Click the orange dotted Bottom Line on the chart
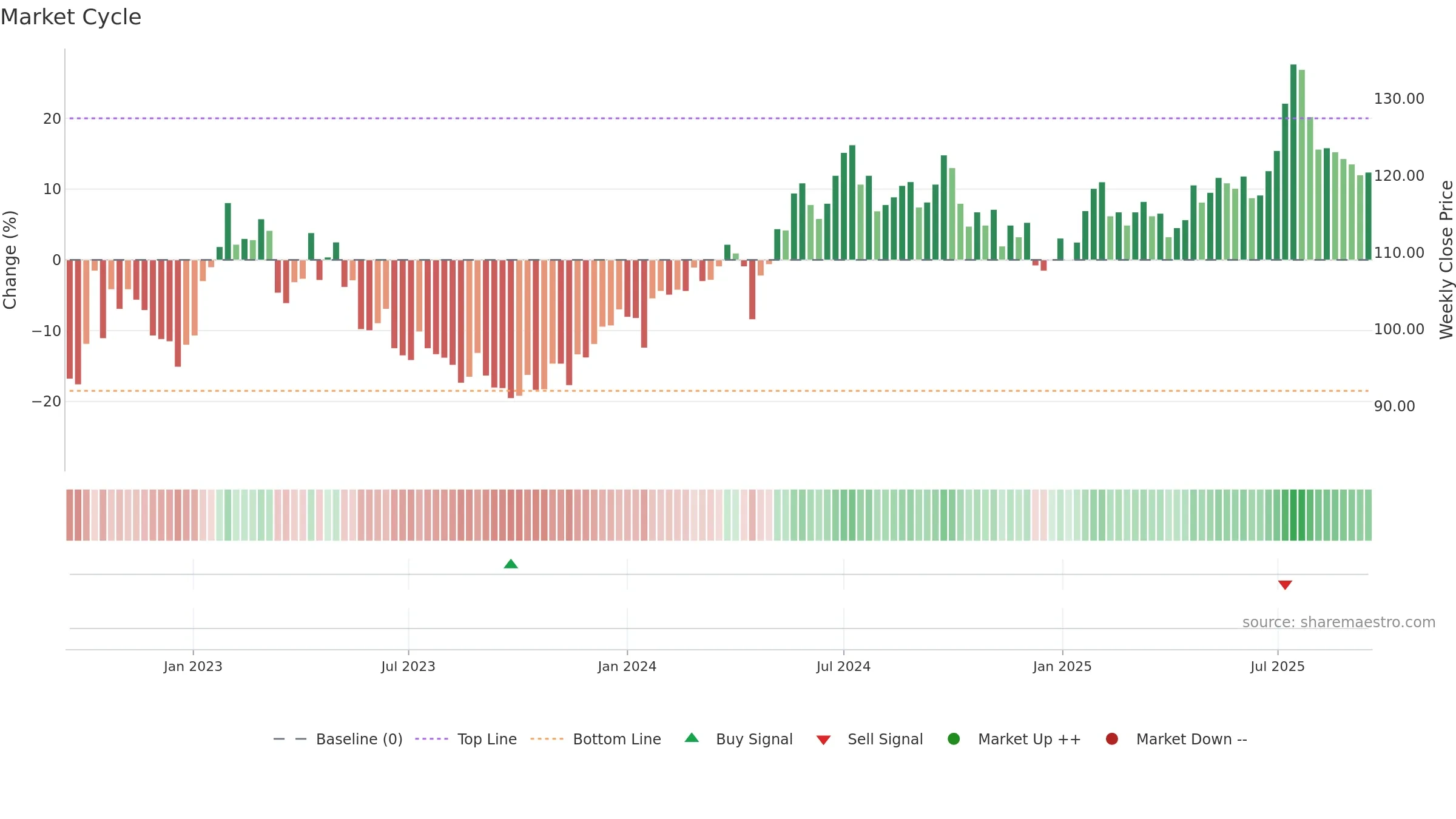Image resolution: width=1456 pixels, height=819 pixels. [719, 391]
